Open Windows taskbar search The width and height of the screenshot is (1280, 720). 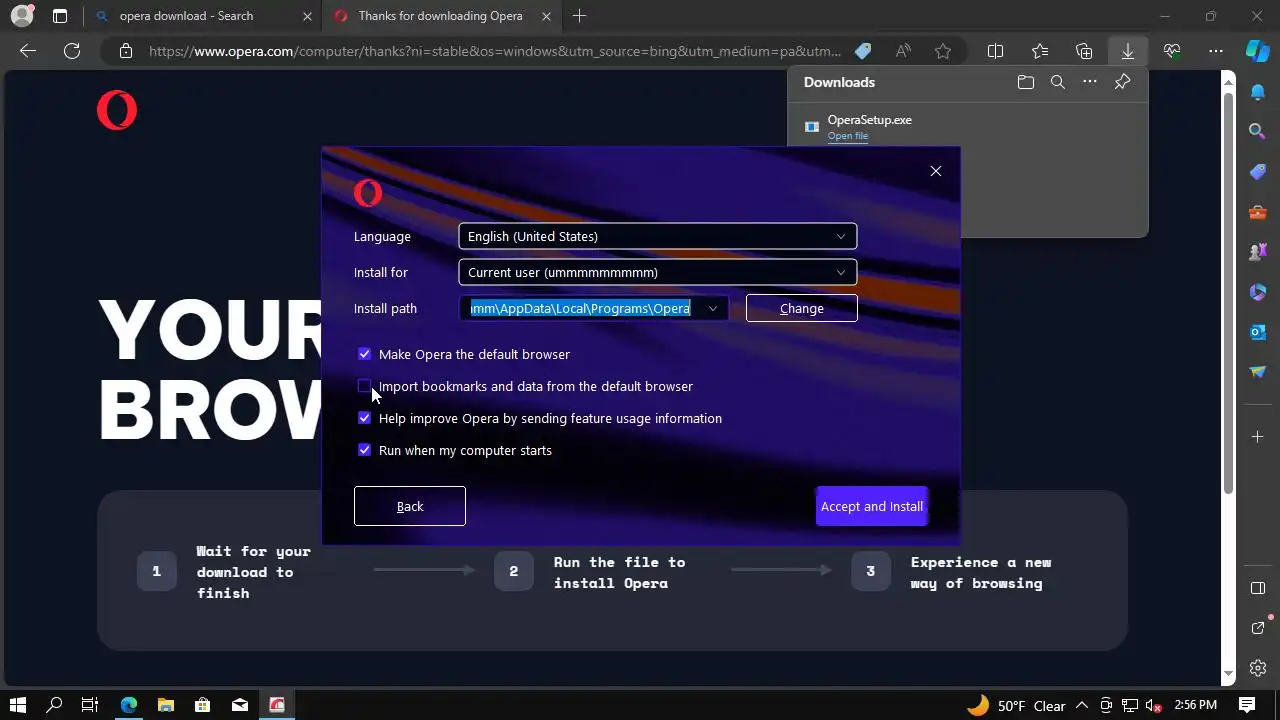(x=54, y=705)
